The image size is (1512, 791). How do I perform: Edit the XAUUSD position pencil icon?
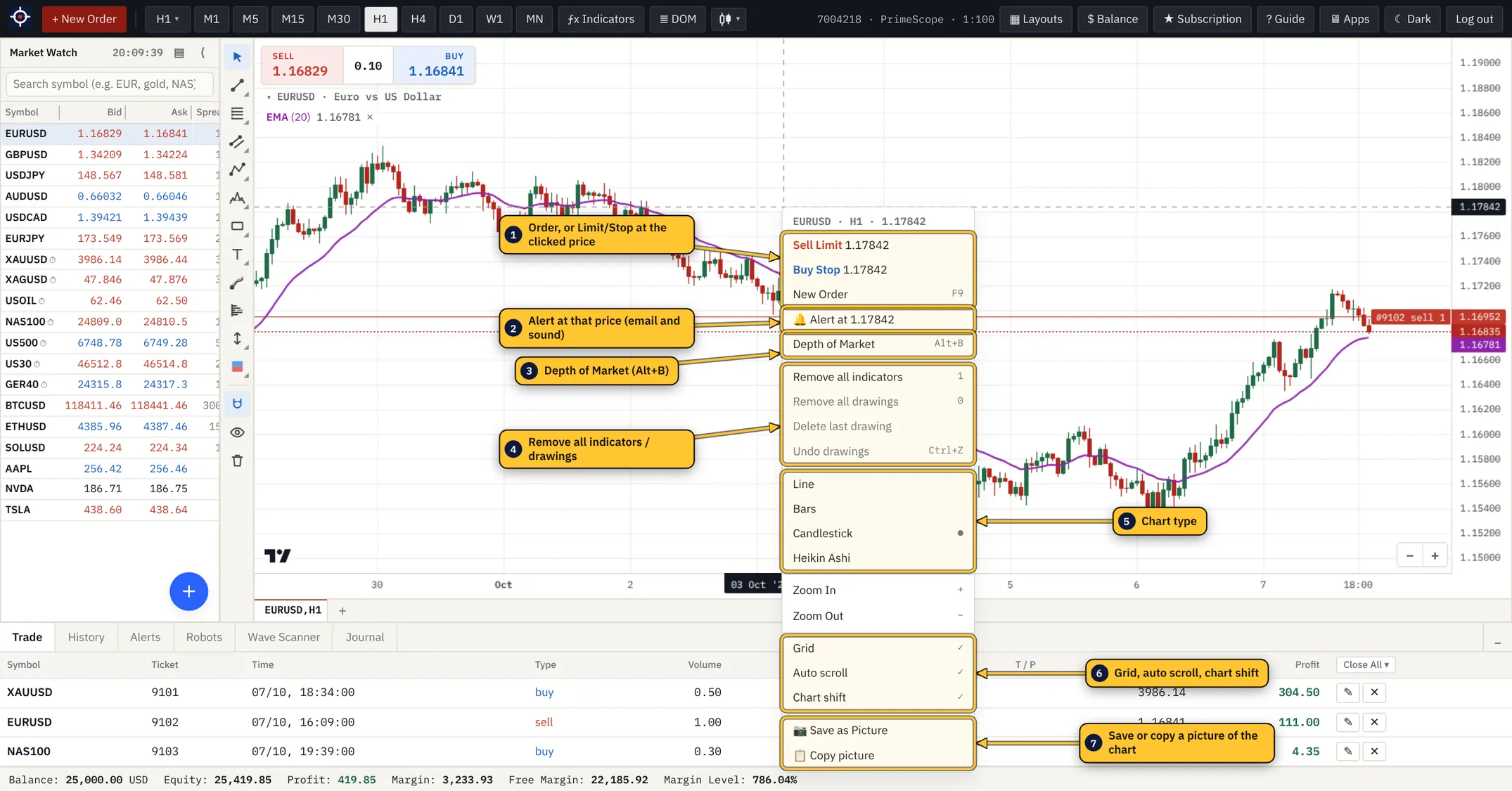1347,692
